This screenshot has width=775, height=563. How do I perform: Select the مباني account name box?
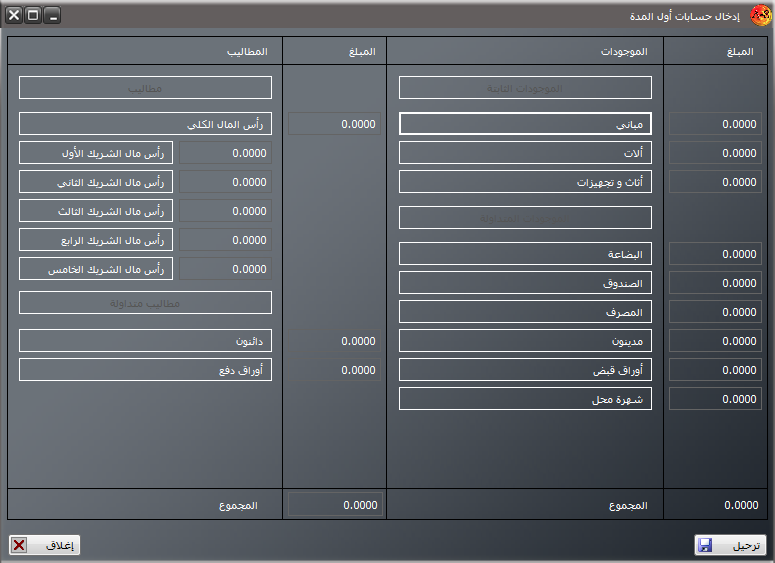click(525, 124)
